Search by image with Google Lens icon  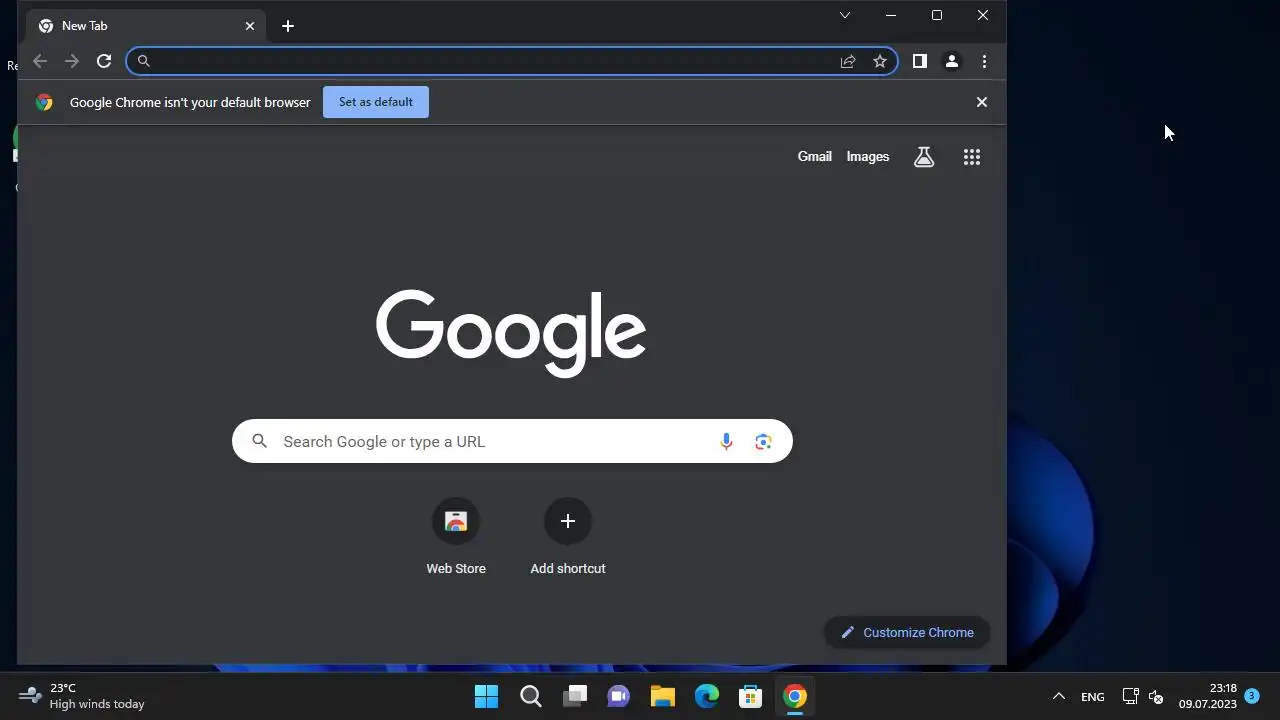point(763,441)
